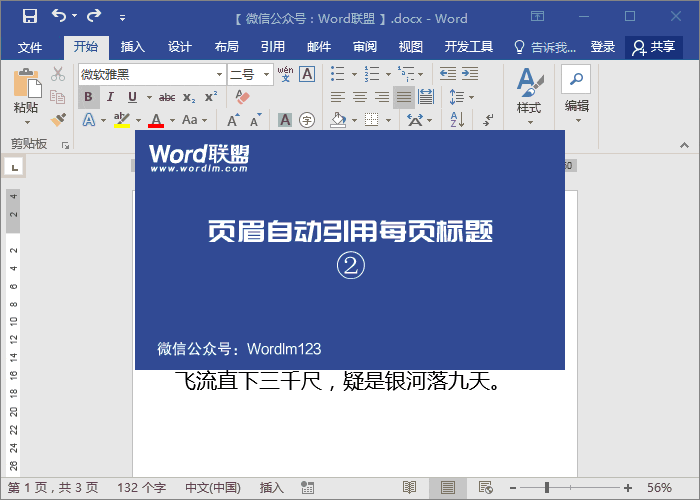Undo the last action

coord(59,16)
